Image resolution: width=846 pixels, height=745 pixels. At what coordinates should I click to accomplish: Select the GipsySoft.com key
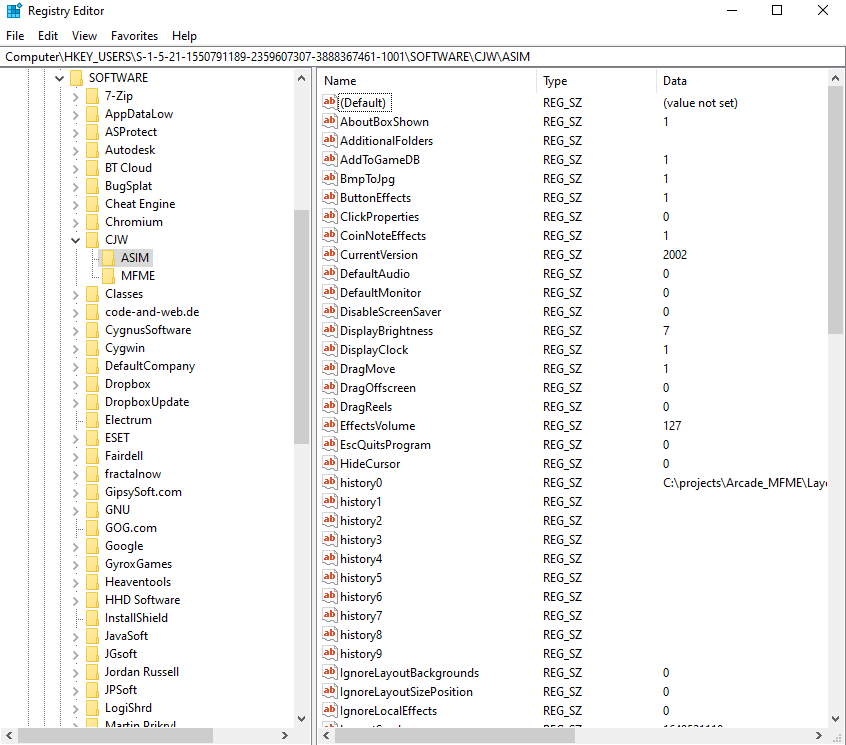click(144, 491)
